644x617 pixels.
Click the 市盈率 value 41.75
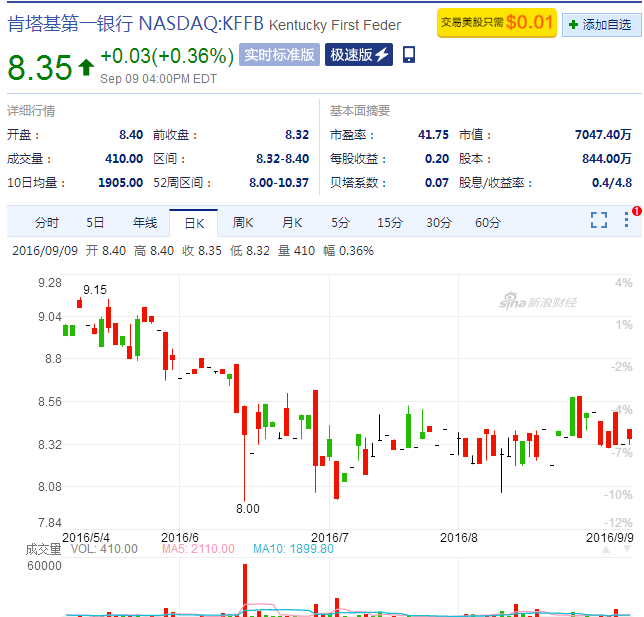[433, 135]
